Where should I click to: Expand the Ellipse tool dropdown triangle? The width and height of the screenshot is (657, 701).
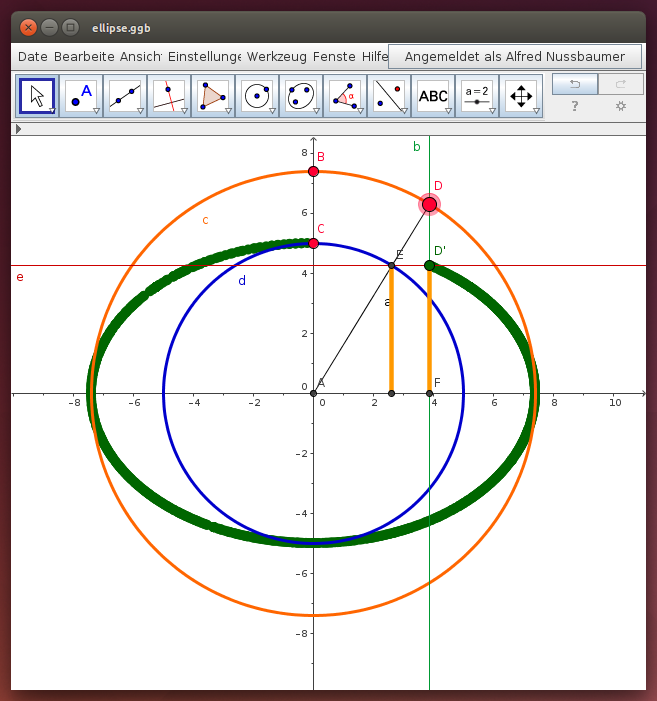click(316, 111)
